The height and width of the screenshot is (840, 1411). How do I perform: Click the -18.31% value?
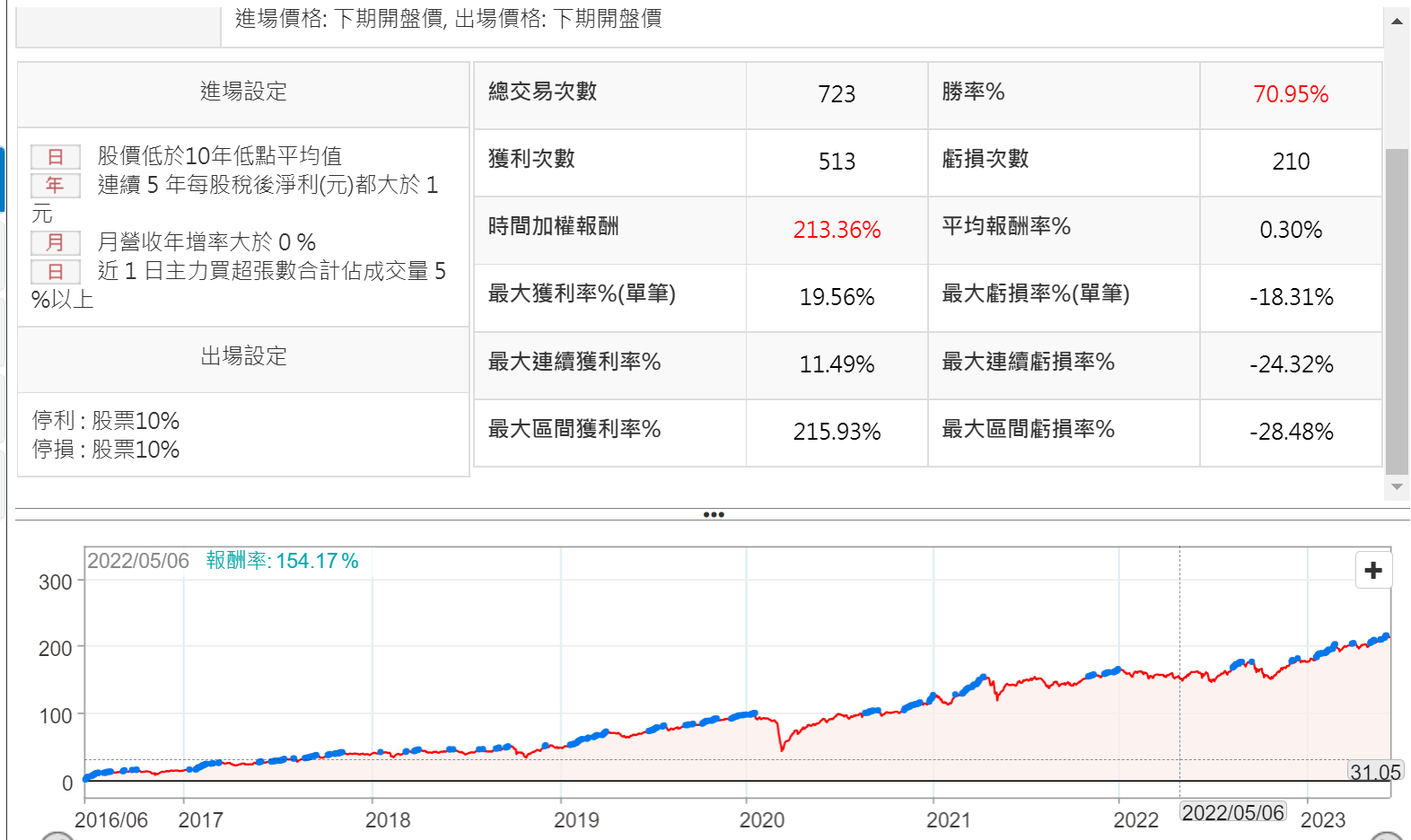(x=1291, y=297)
